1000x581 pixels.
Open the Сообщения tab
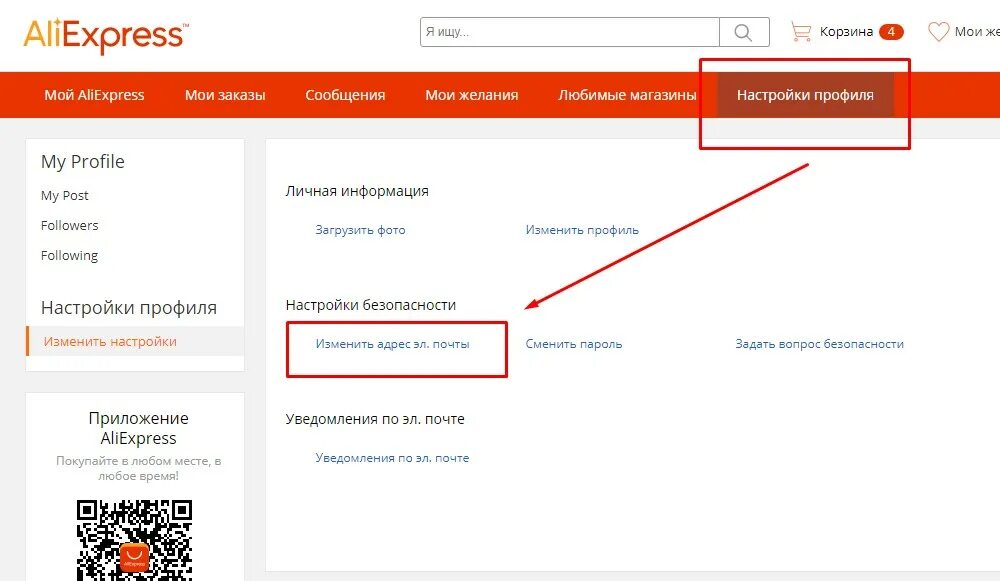(x=345, y=95)
